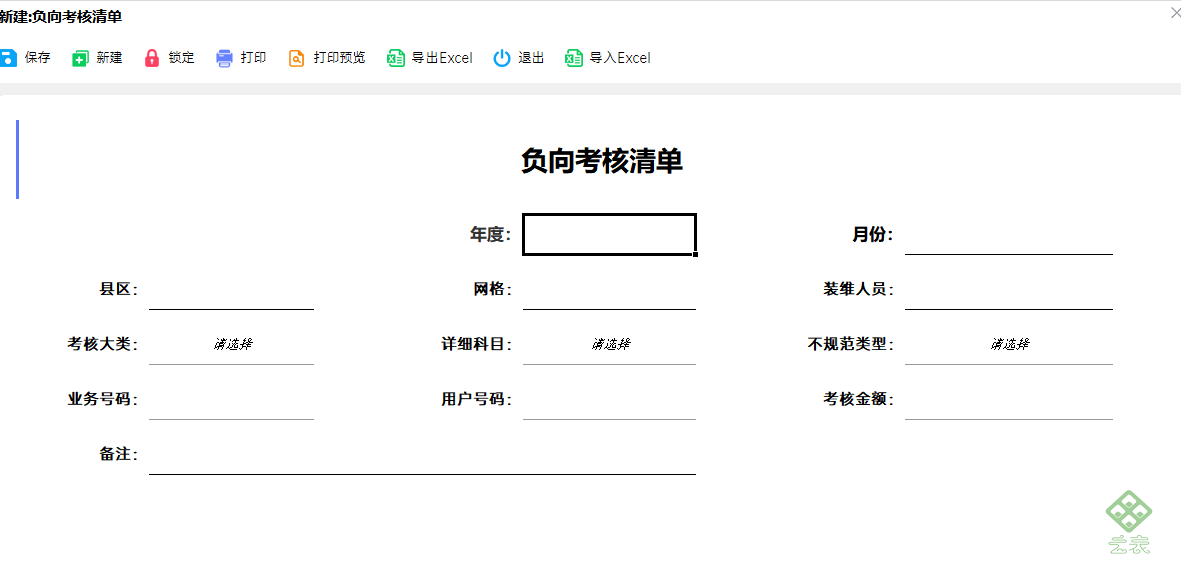Image resolution: width=1181 pixels, height=569 pixels.
Task: Open the 考核大类 请选择 dropdown
Action: [231, 344]
